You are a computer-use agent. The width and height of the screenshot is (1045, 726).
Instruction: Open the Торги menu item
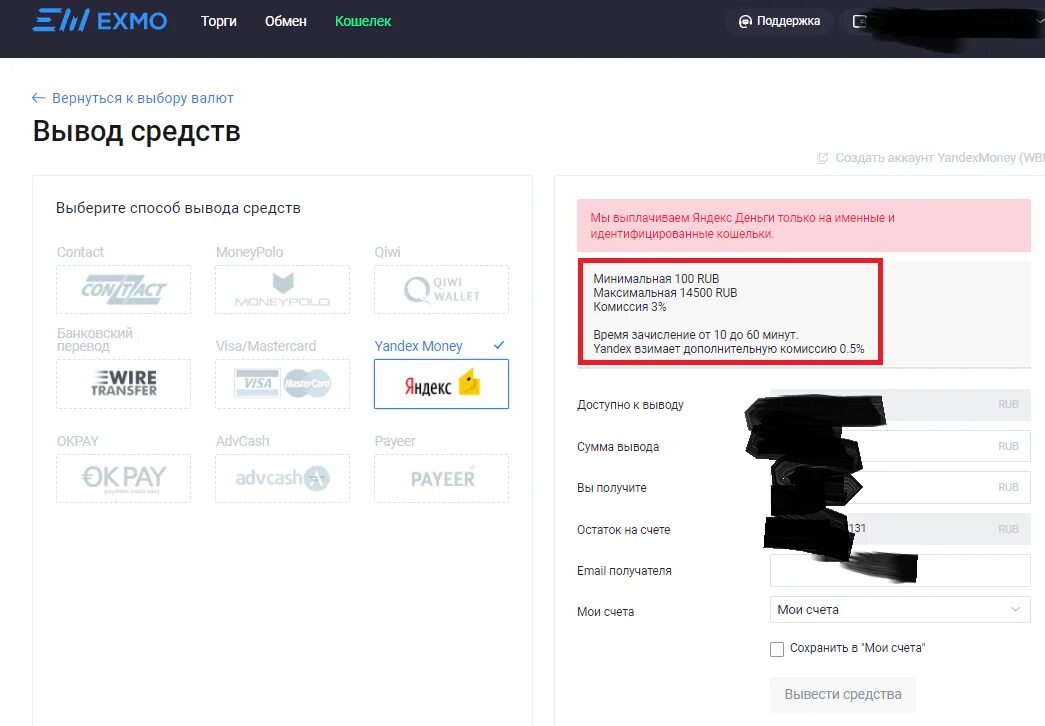(219, 21)
